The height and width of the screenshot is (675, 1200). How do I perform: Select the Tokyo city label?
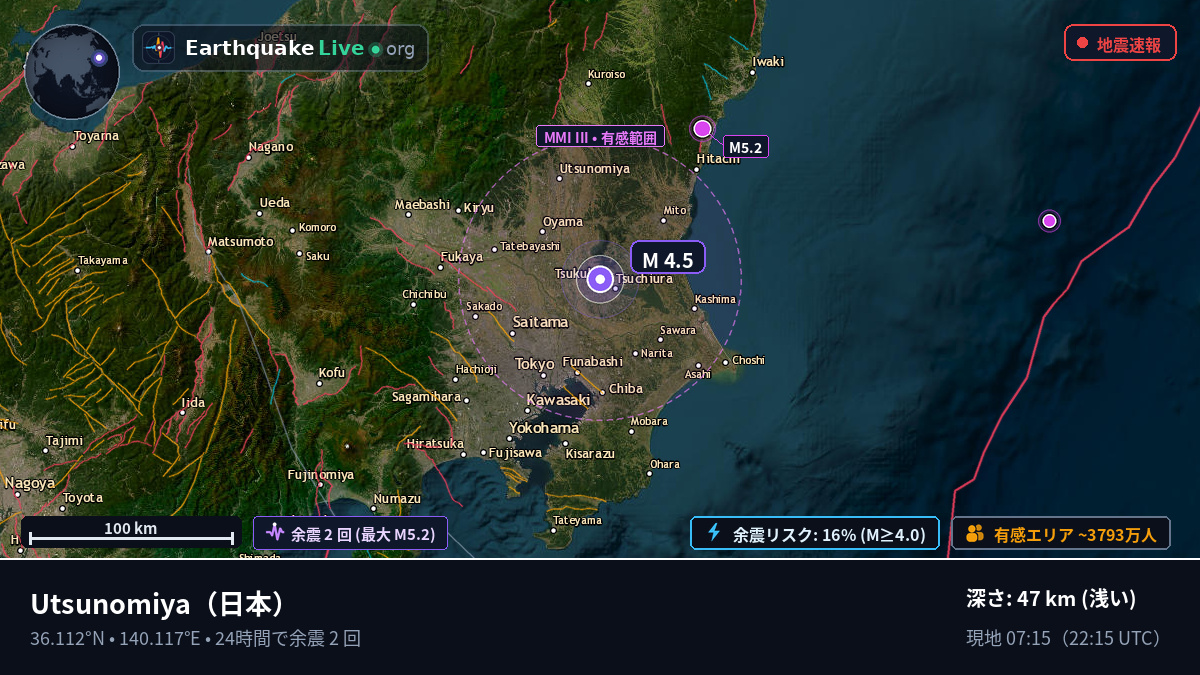(535, 364)
